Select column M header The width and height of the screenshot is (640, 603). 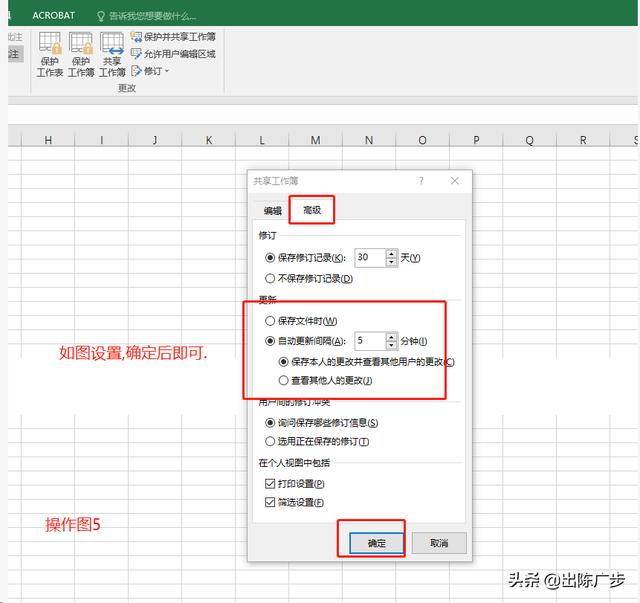click(x=315, y=140)
